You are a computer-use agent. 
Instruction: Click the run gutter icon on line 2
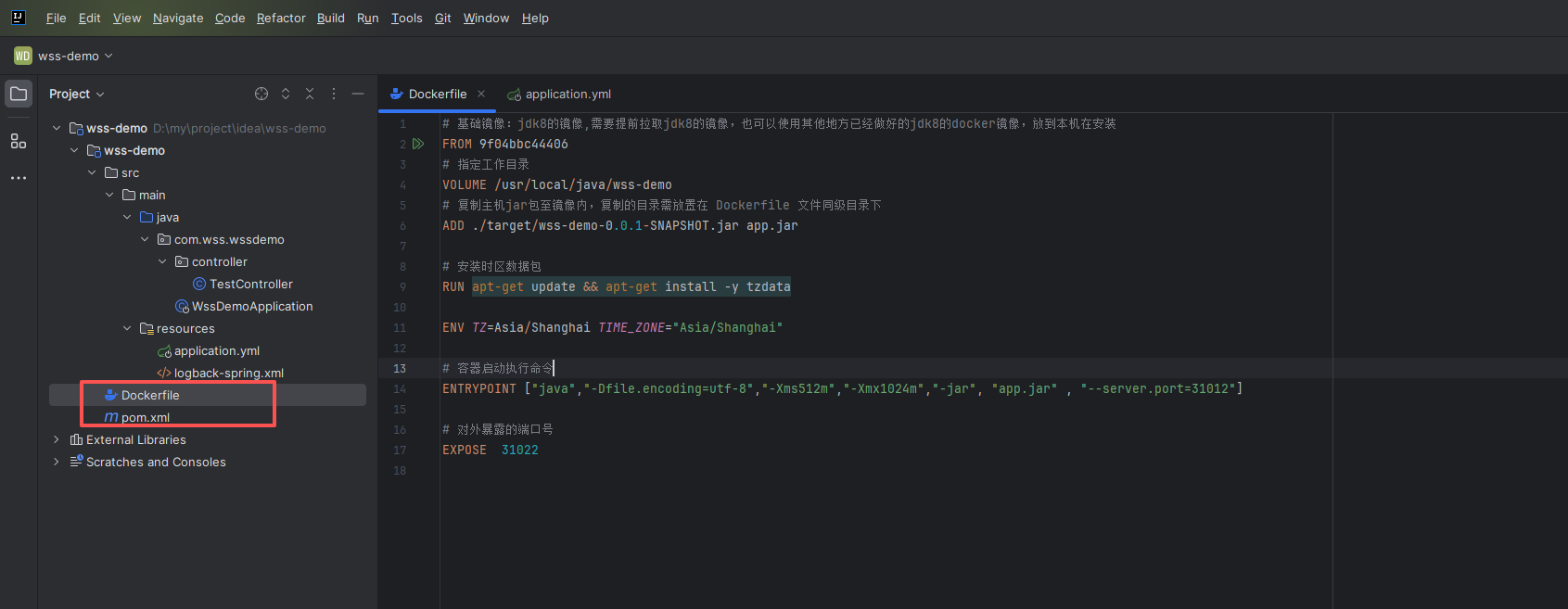[x=418, y=144]
